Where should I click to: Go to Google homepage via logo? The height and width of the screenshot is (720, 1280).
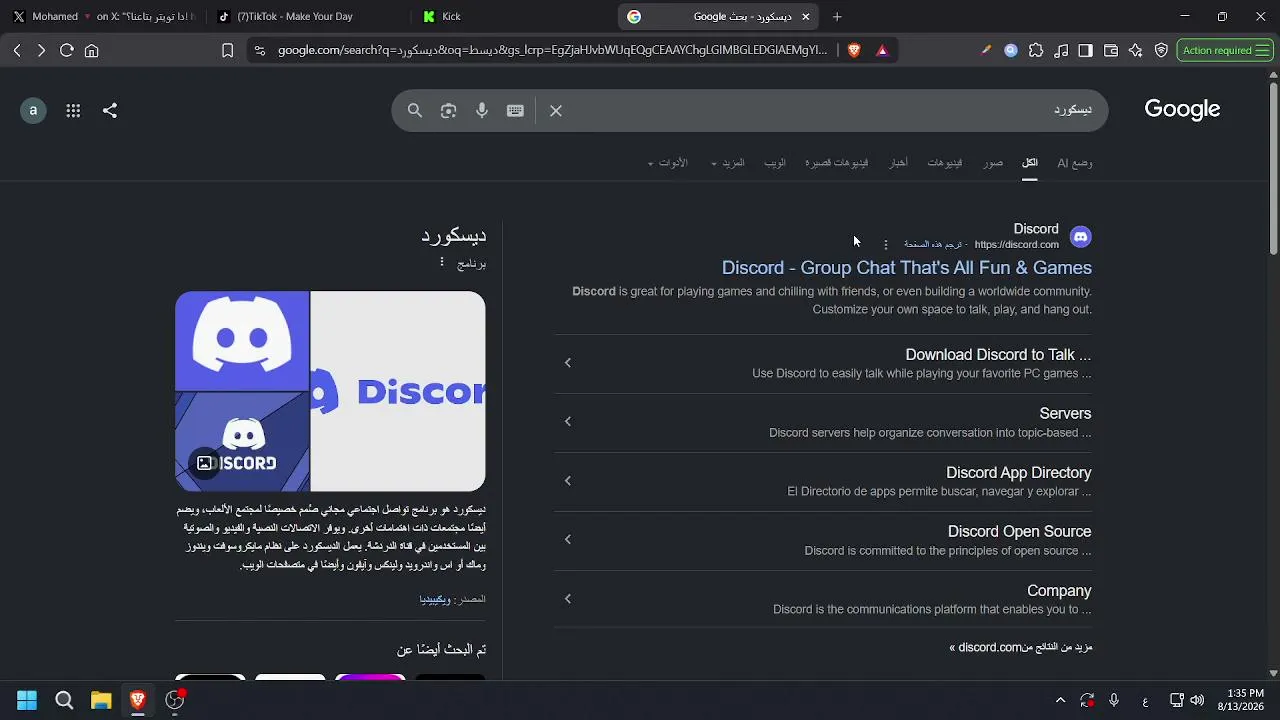click(x=1182, y=109)
